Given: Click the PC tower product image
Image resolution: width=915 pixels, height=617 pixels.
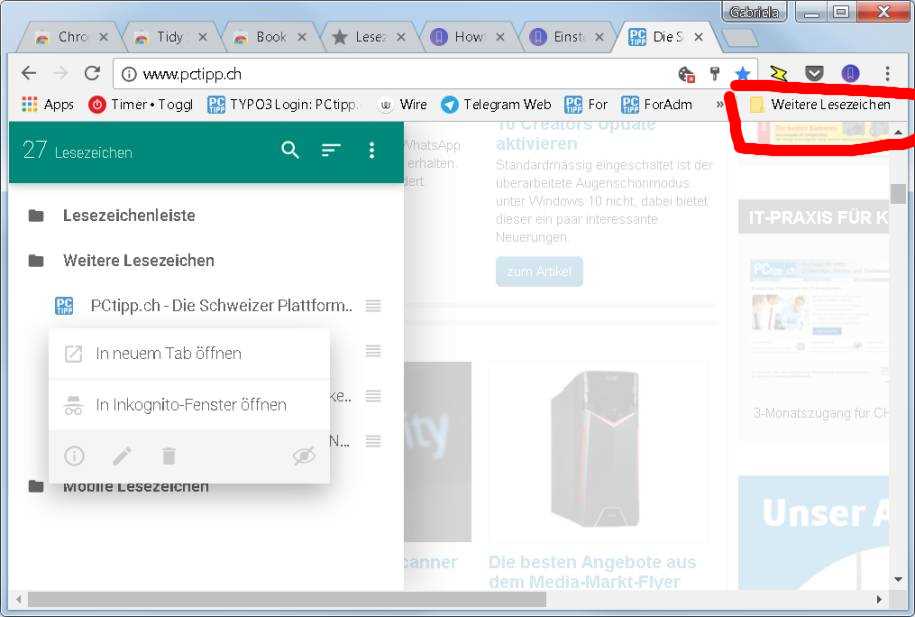Looking at the screenshot, I should point(597,451).
